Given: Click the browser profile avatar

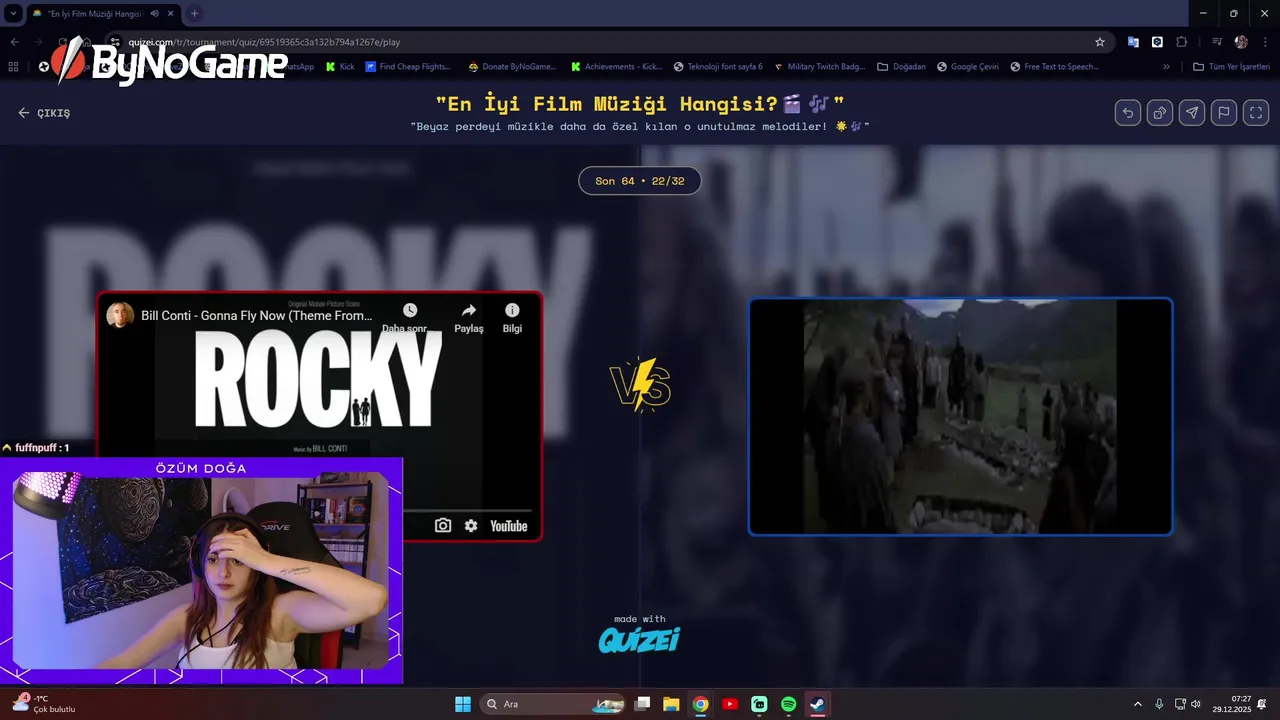Looking at the screenshot, I should pos(1241,42).
